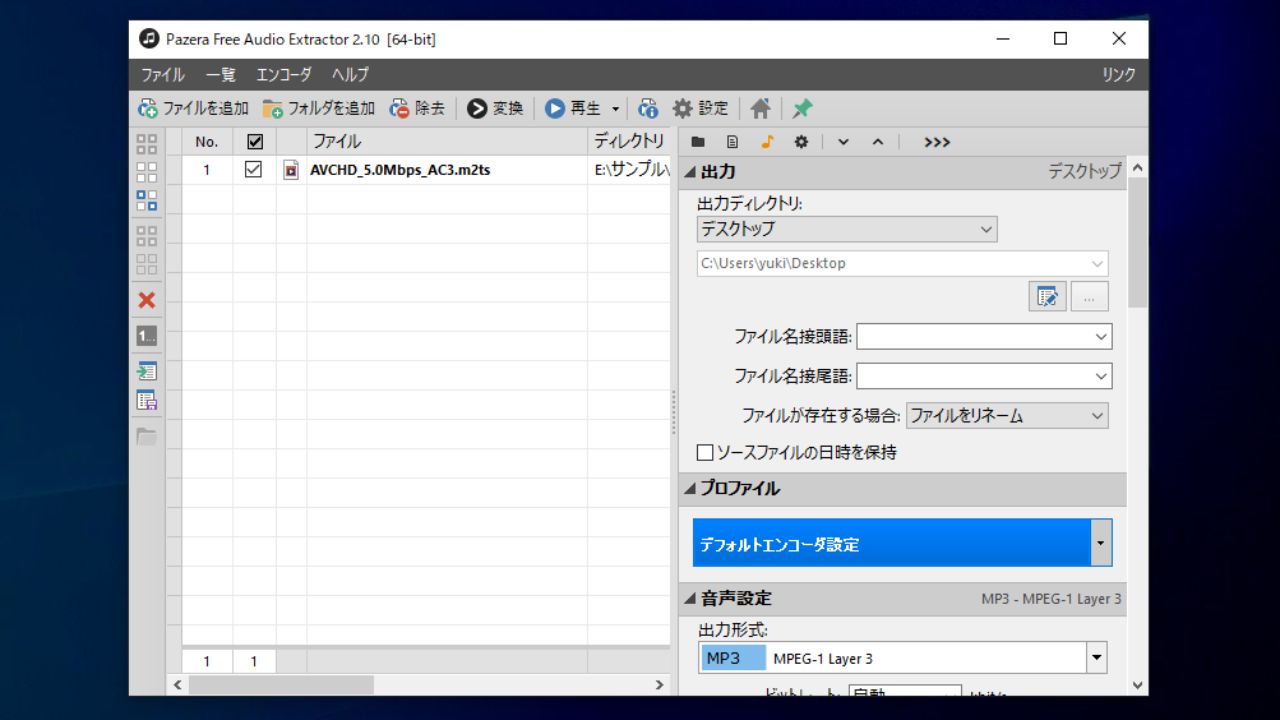Viewport: 1280px width, 720px height.
Task: Click the file list horizontal scrollbar thumb
Action: coord(281,685)
